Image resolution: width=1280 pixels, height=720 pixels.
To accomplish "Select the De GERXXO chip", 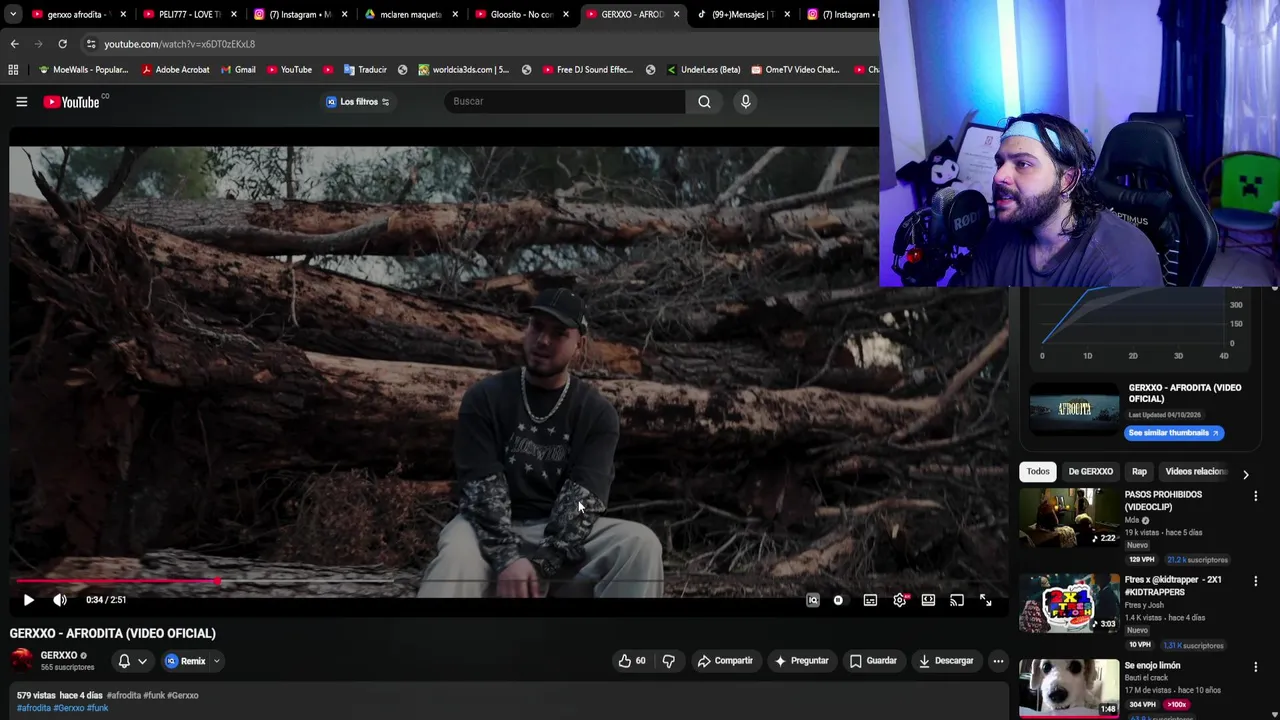I will pyautogui.click(x=1090, y=471).
